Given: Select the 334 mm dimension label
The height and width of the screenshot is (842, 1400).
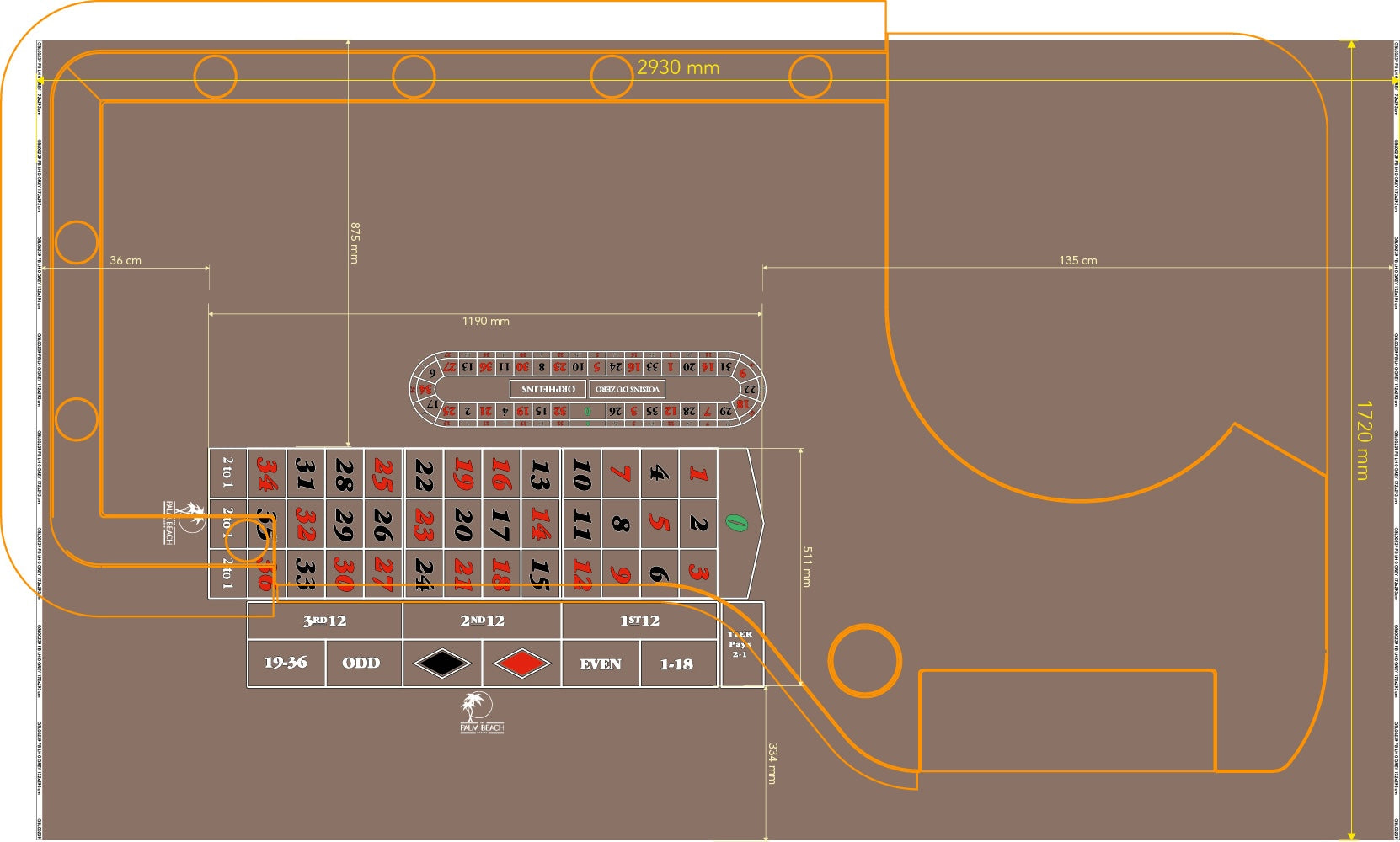Looking at the screenshot, I should (772, 764).
